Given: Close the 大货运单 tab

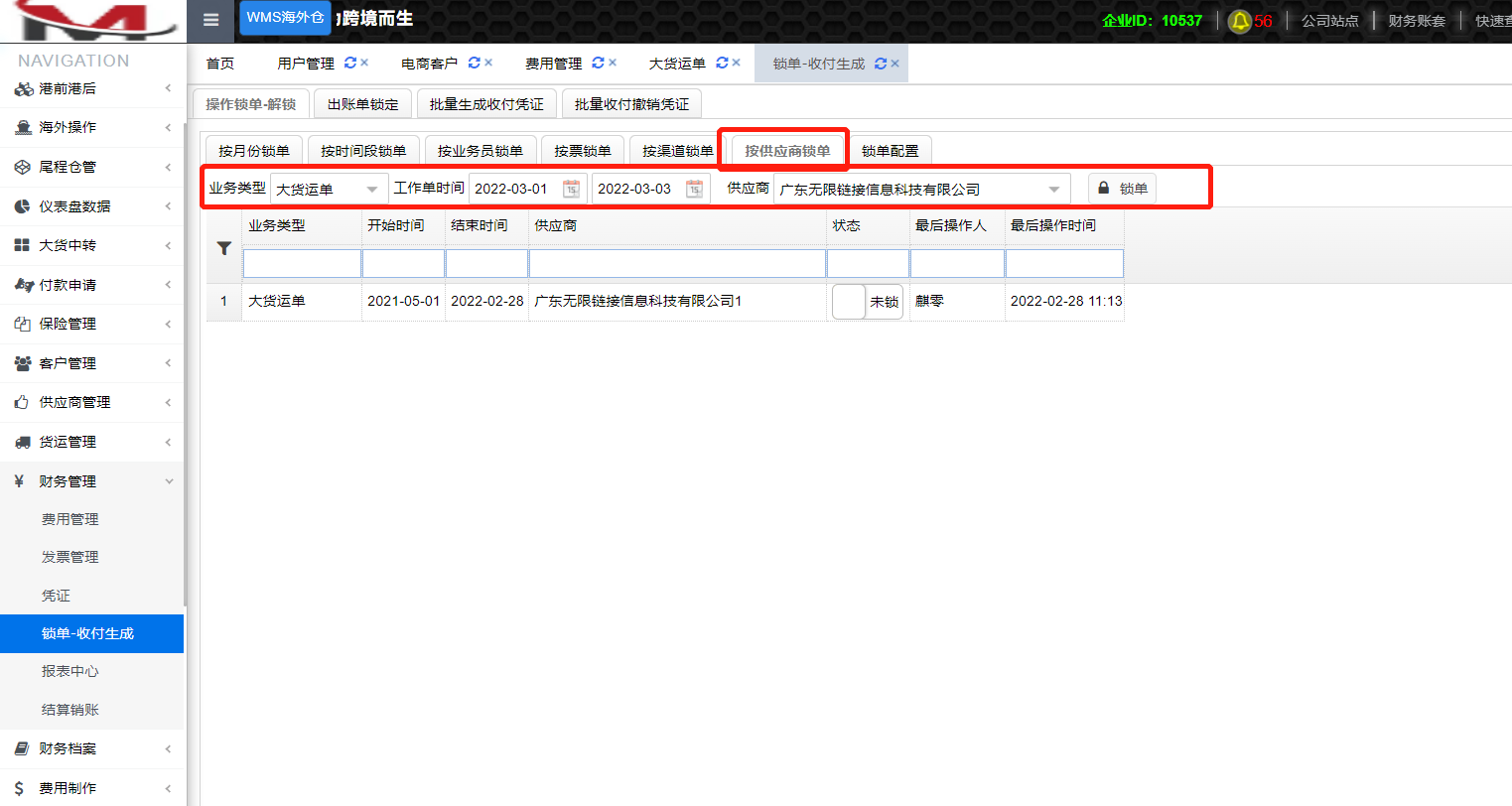Looking at the screenshot, I should point(736,63).
